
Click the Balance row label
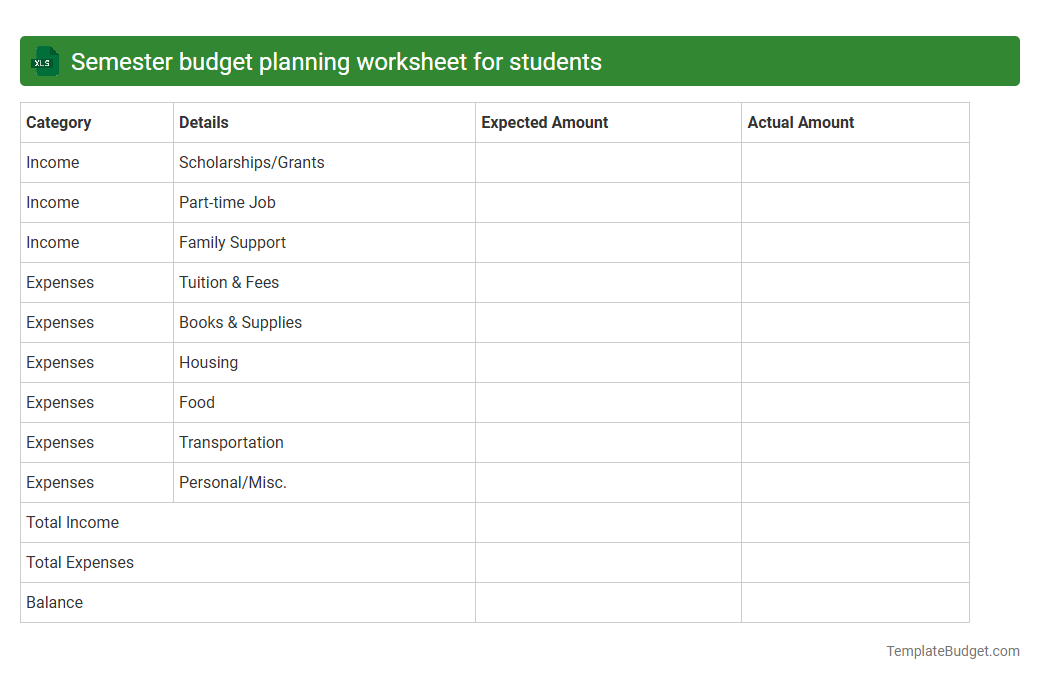point(55,602)
